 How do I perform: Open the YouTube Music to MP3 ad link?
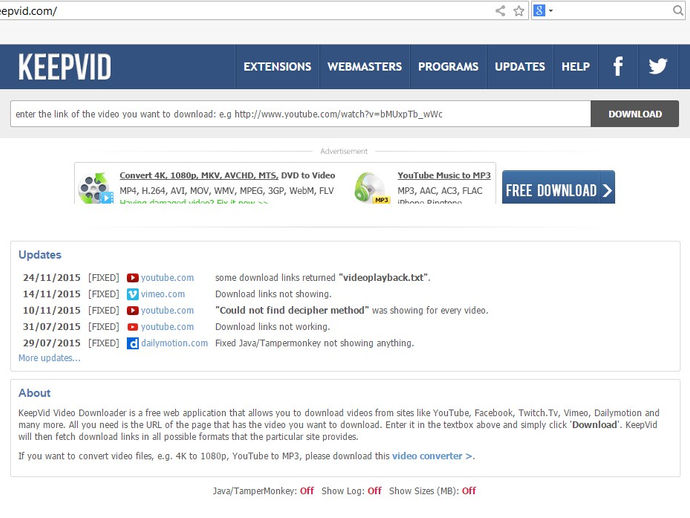pyautogui.click(x=444, y=175)
